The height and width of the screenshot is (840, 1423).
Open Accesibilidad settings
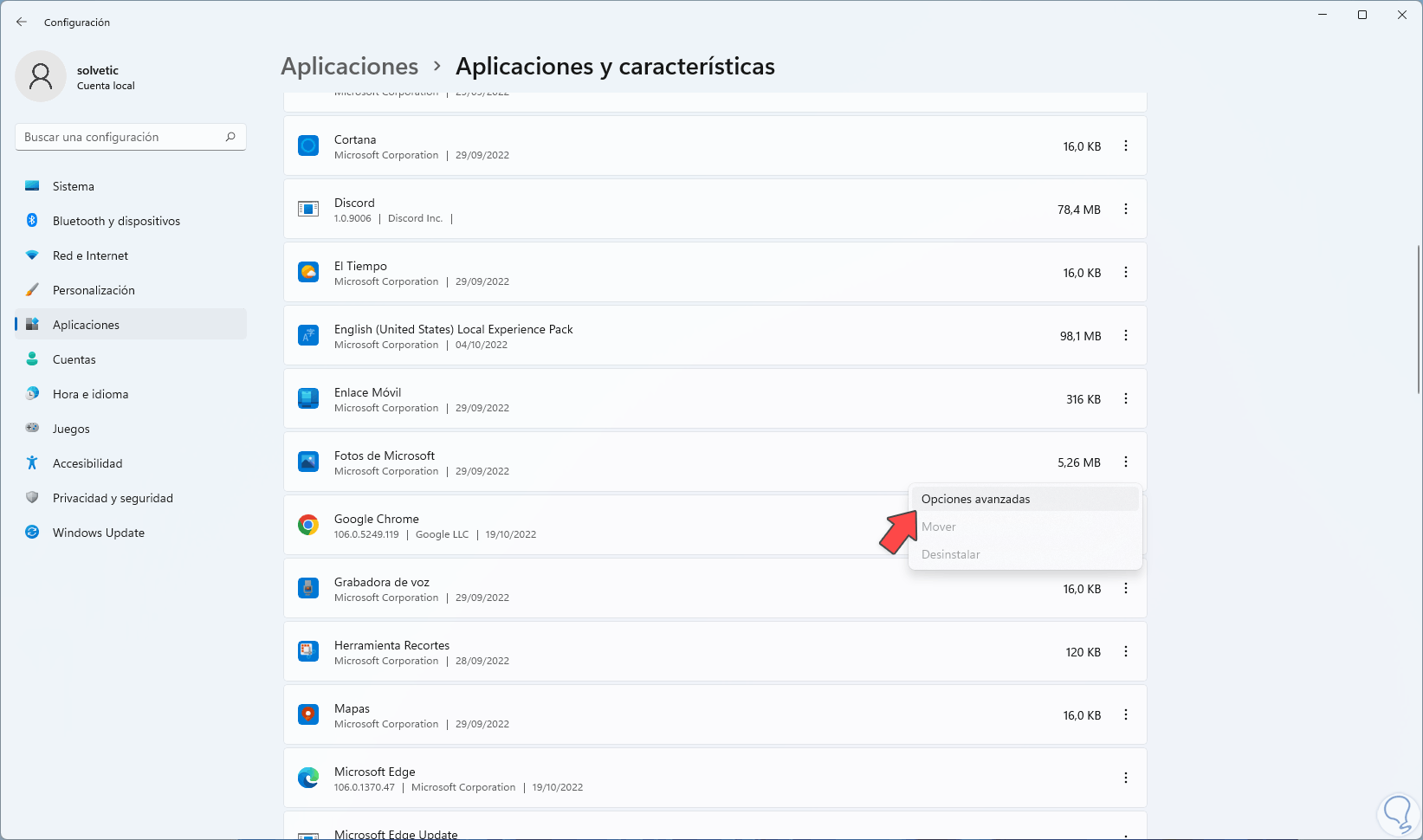(x=131, y=463)
